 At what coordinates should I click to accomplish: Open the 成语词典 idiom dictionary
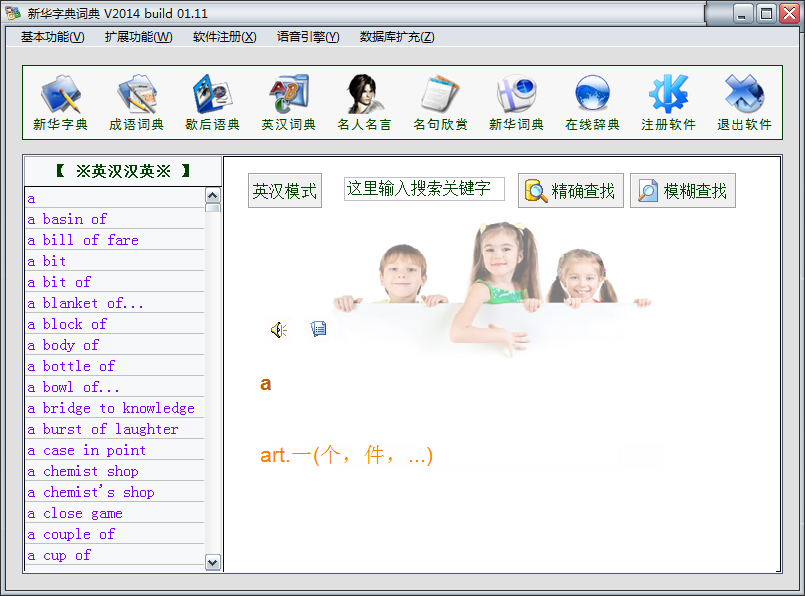[x=137, y=102]
